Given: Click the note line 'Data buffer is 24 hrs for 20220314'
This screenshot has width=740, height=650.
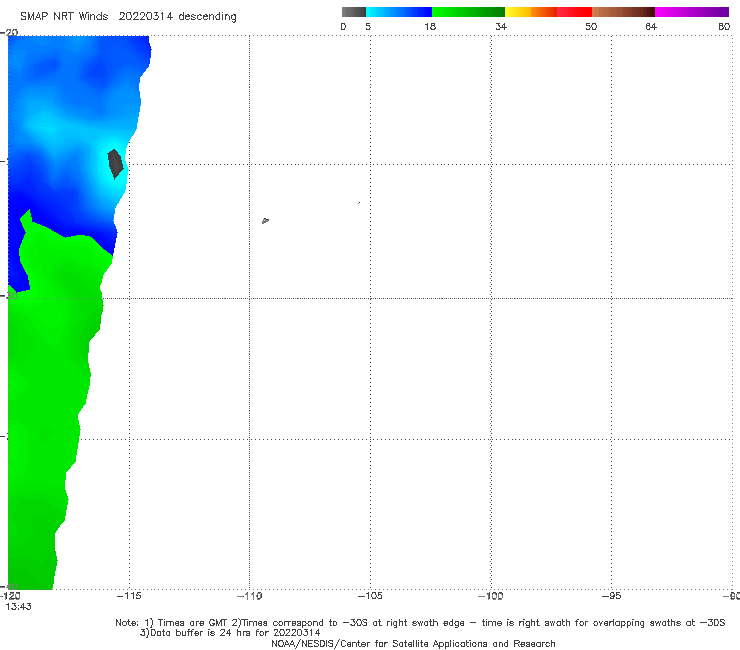Looking at the screenshot, I should (x=230, y=633).
